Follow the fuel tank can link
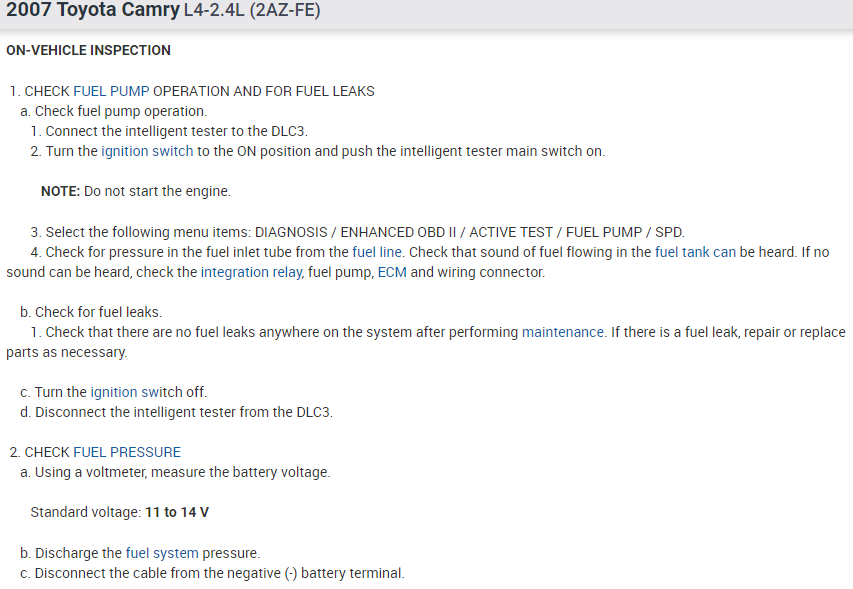This screenshot has height=589, width=853. 695,252
